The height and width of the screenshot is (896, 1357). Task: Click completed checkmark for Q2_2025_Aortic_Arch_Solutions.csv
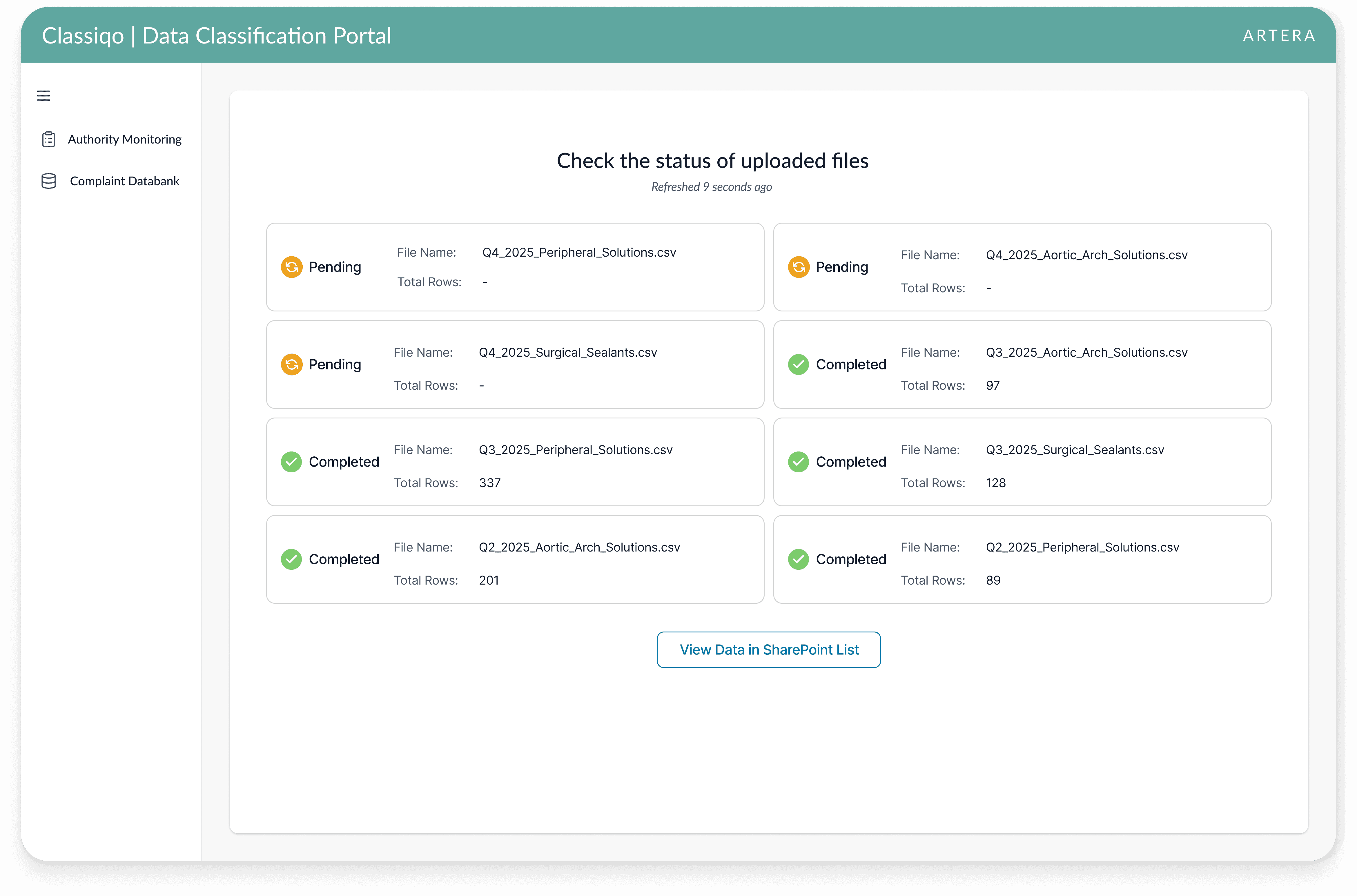[291, 559]
